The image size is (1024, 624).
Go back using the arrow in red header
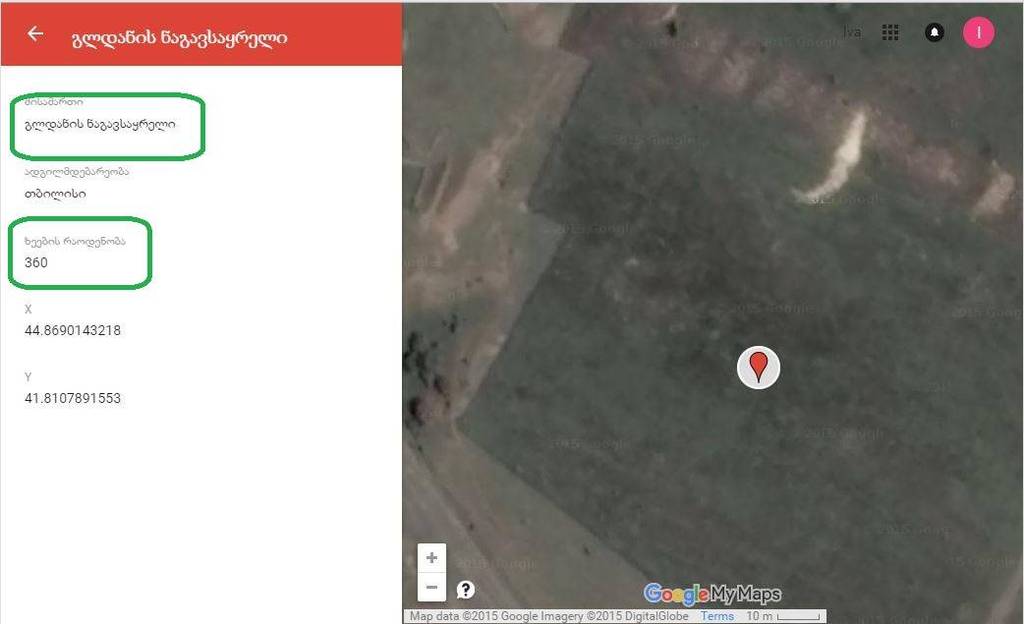pyautogui.click(x=35, y=34)
